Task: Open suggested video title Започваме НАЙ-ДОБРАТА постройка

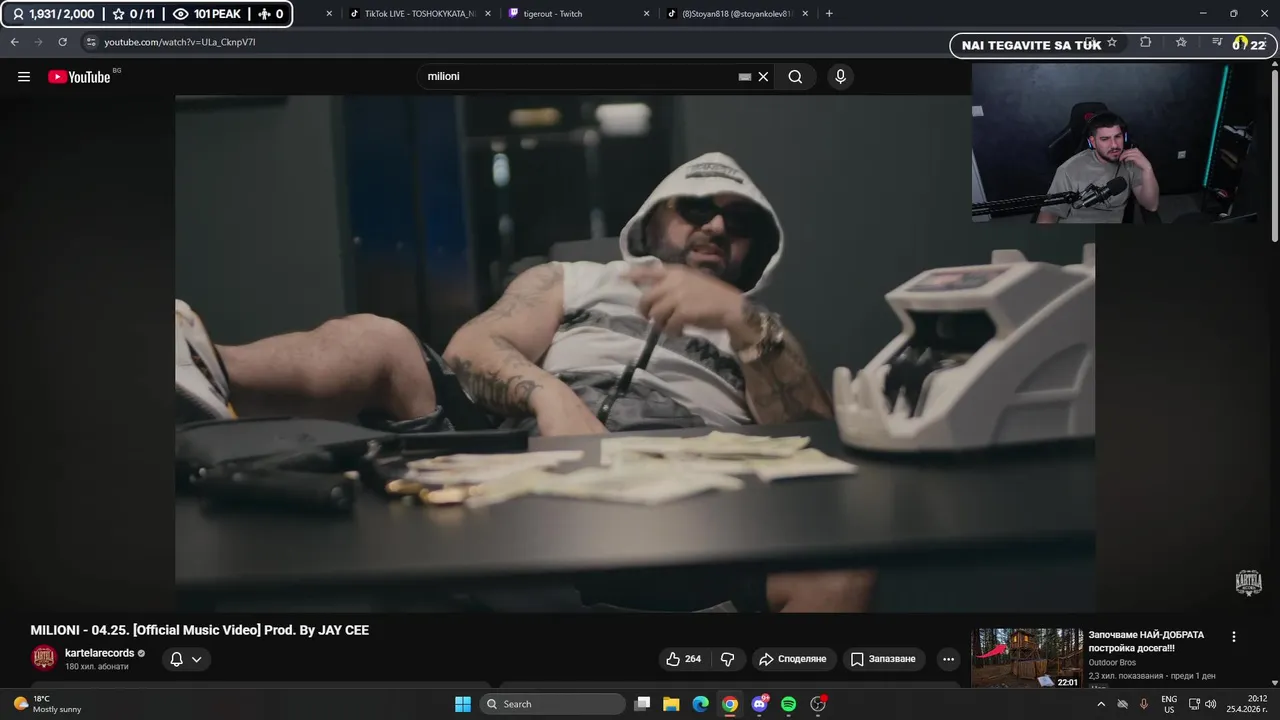Action: coord(1146,641)
